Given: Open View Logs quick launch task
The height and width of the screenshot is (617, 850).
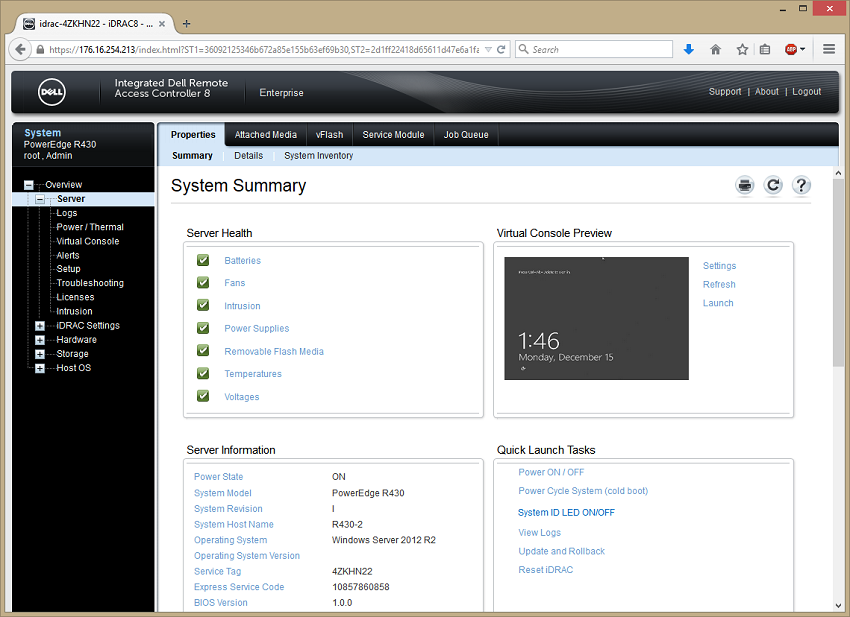Looking at the screenshot, I should click(x=539, y=532).
